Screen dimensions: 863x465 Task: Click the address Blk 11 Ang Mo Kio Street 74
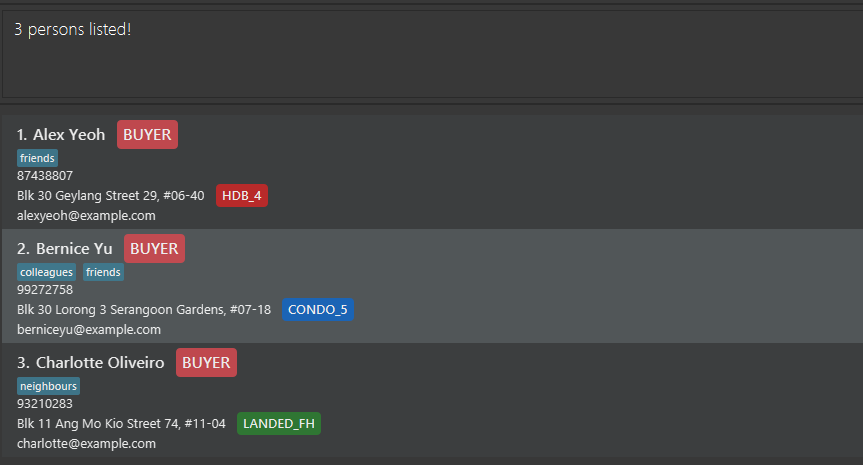[121, 423]
